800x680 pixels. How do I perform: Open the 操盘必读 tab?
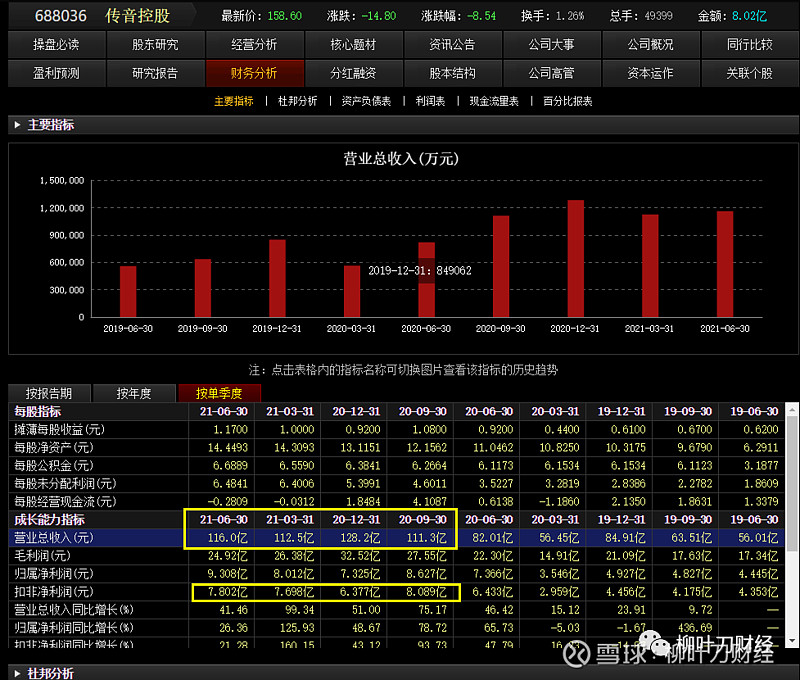coord(57,45)
